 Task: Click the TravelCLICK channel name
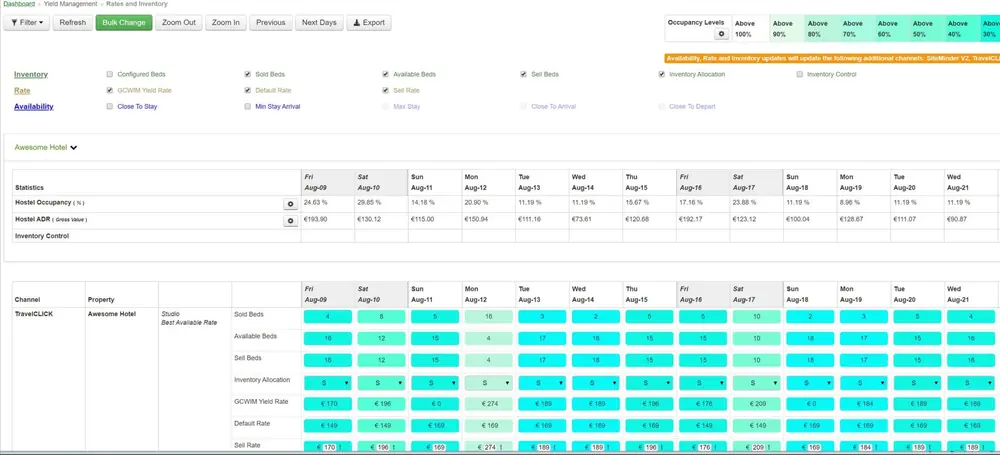[x=32, y=314]
